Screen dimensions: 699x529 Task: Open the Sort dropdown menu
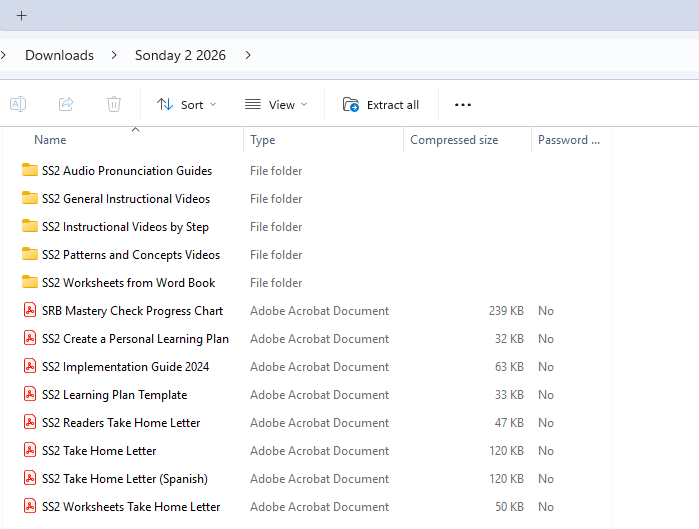click(x=186, y=104)
